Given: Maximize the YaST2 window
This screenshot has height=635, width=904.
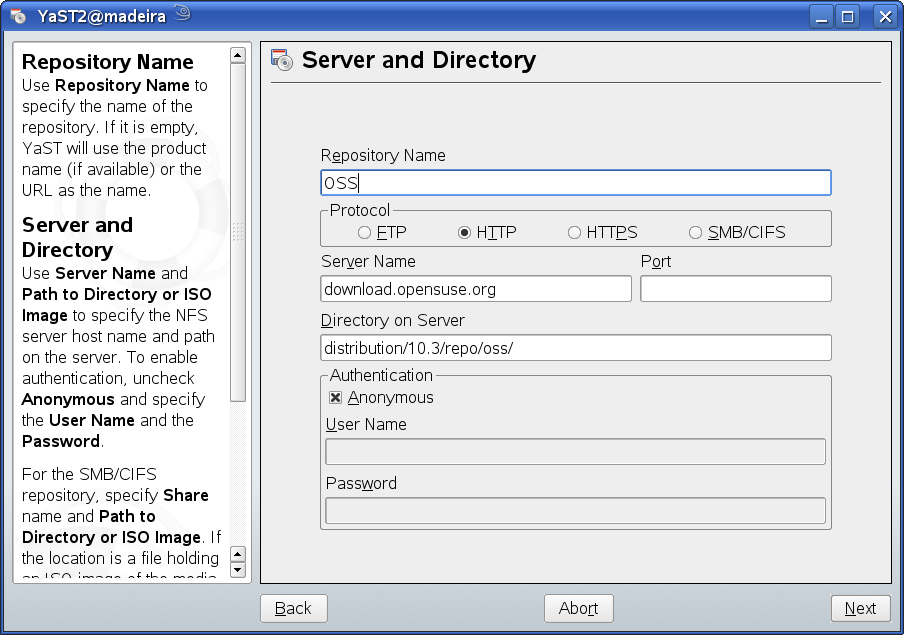Looking at the screenshot, I should [848, 16].
